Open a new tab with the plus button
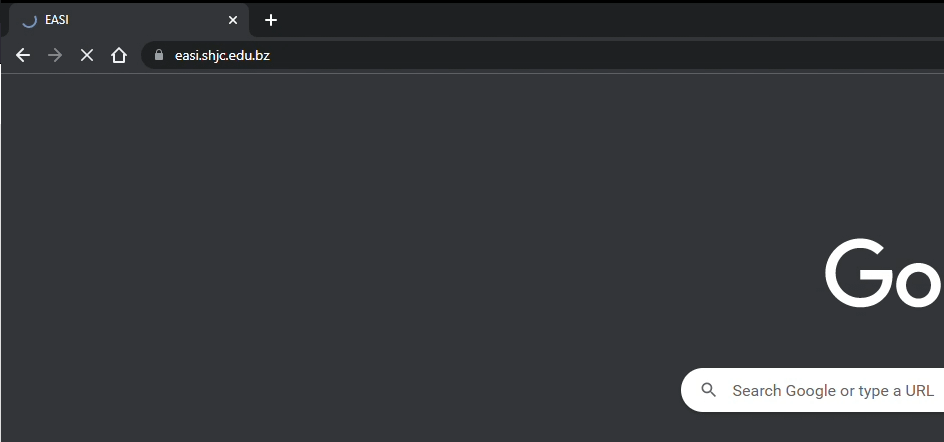This screenshot has height=442, width=944. click(271, 20)
